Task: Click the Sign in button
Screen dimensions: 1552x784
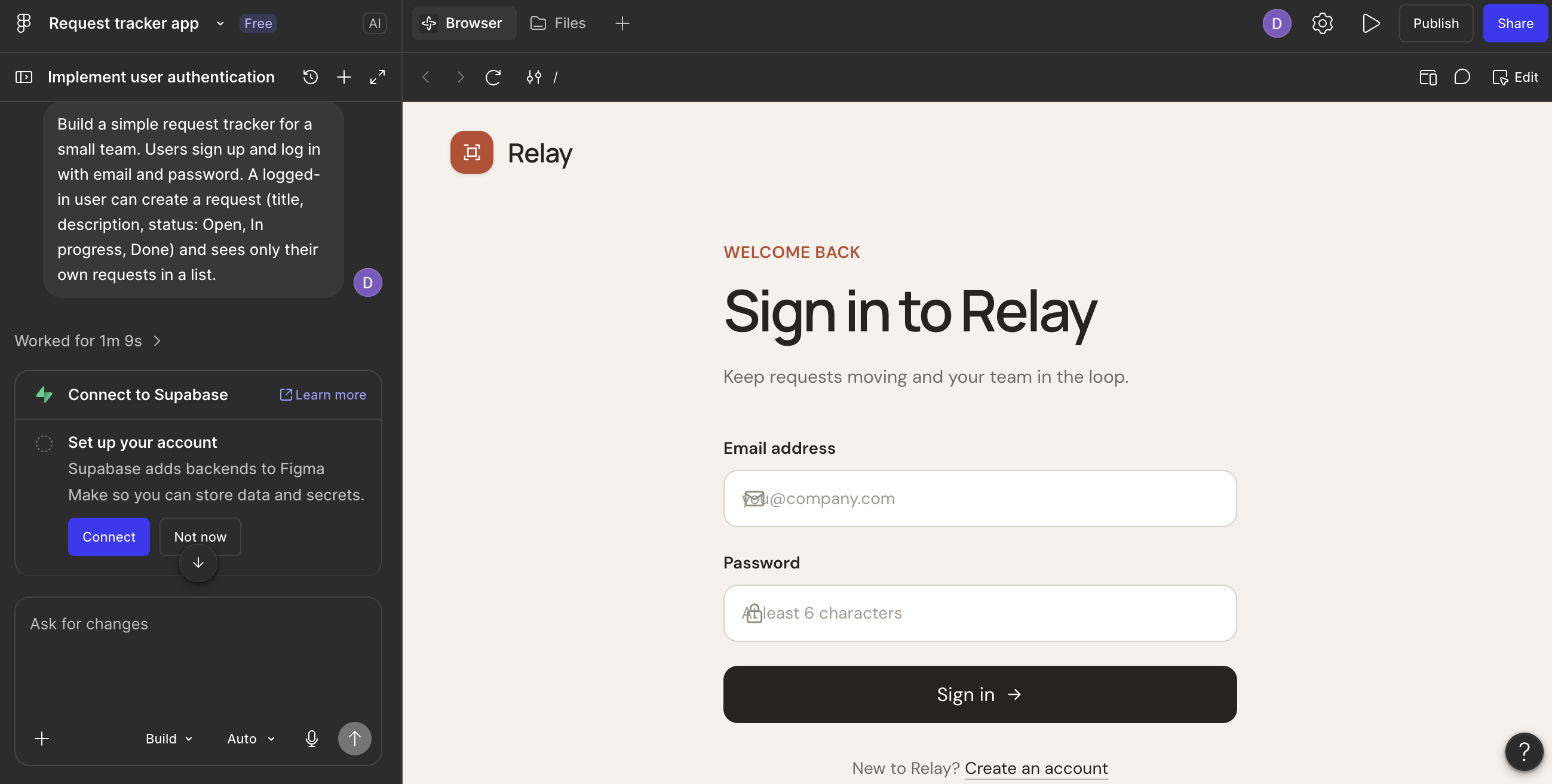Action: tap(980, 694)
